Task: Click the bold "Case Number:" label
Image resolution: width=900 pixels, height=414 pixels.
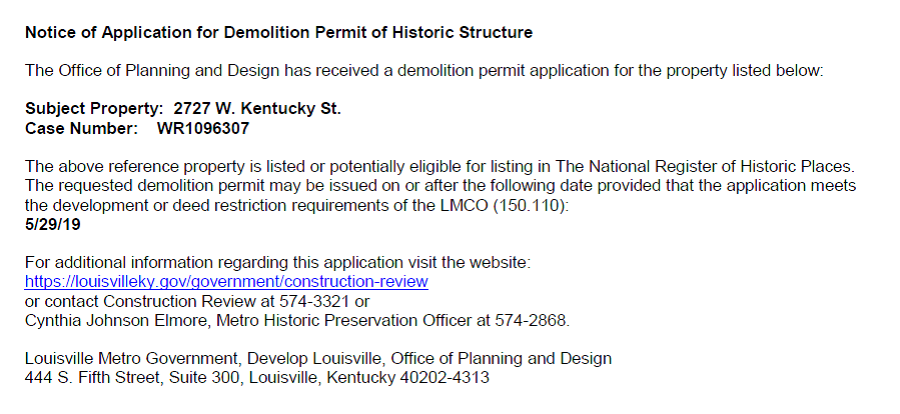Action: 81,128
